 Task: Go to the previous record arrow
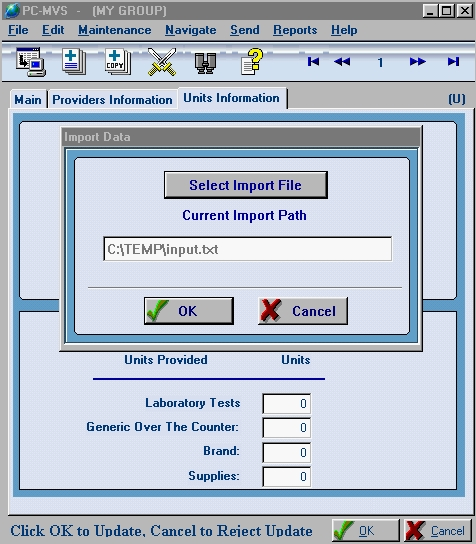pos(342,62)
